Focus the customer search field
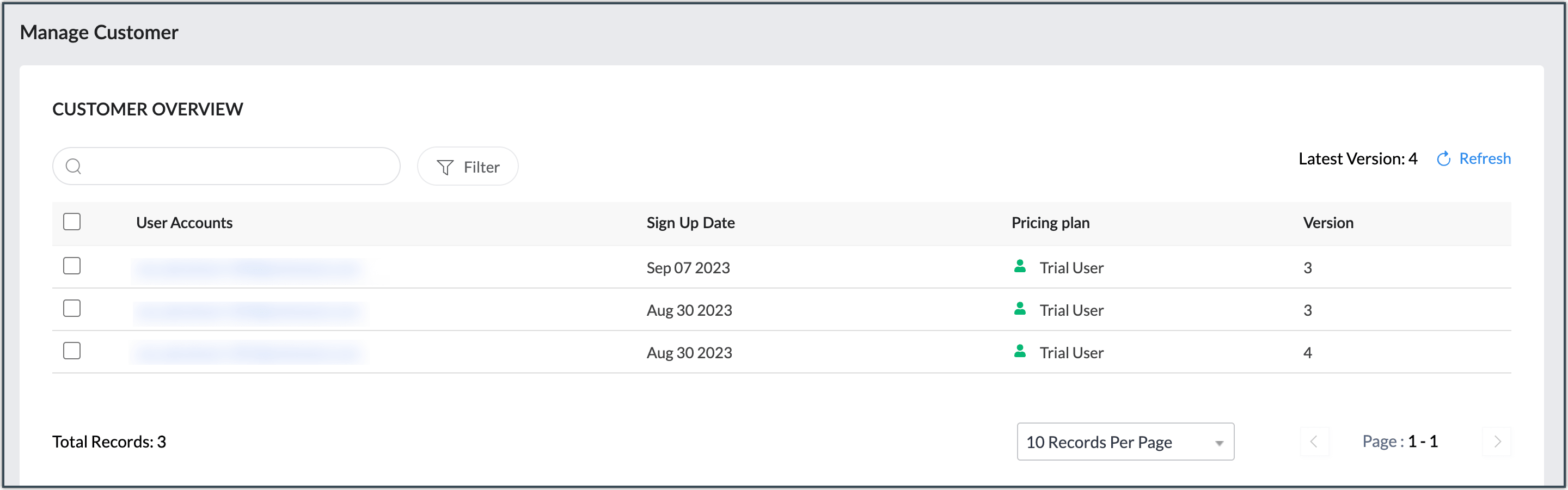Screen dimensions: 1568x490 click(x=237, y=166)
